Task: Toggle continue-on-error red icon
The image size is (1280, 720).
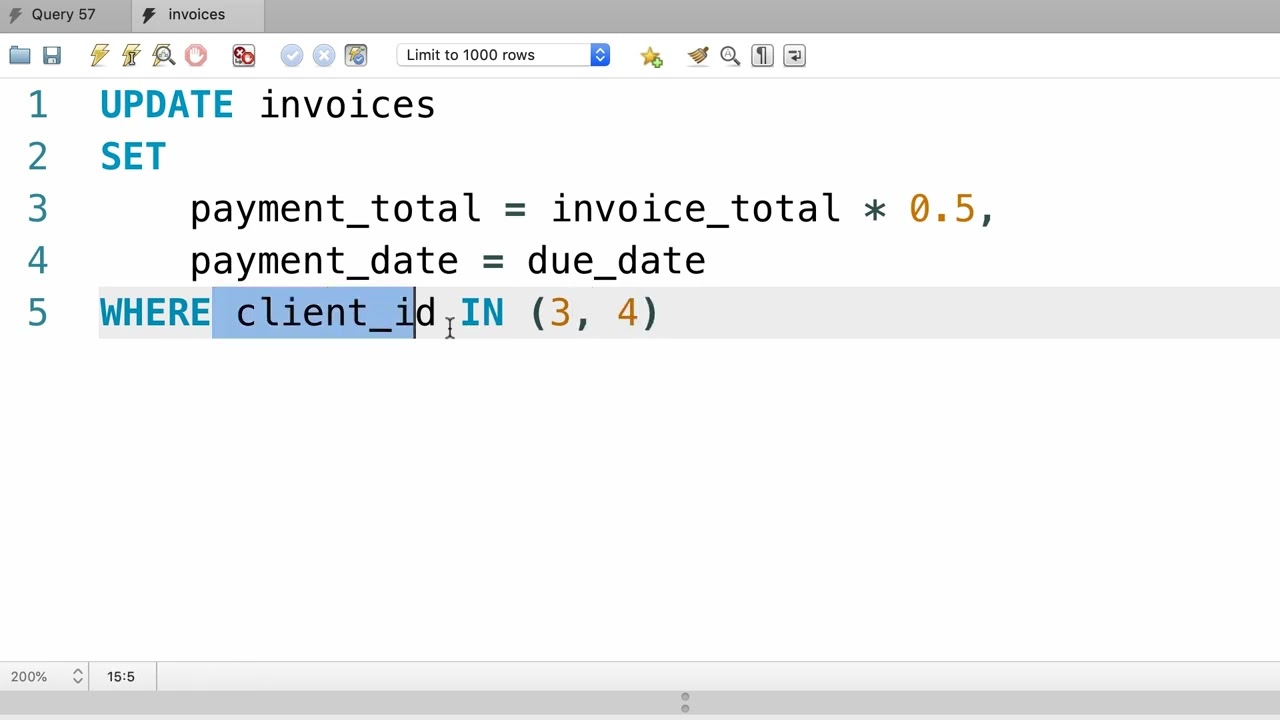Action: (244, 56)
